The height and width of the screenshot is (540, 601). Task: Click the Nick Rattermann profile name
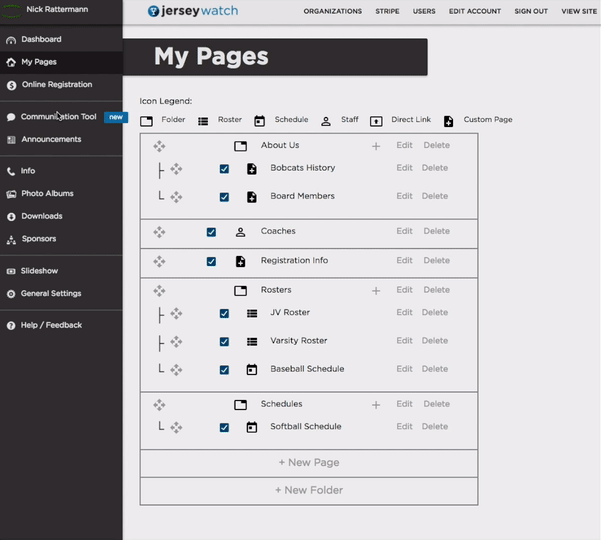click(x=57, y=9)
